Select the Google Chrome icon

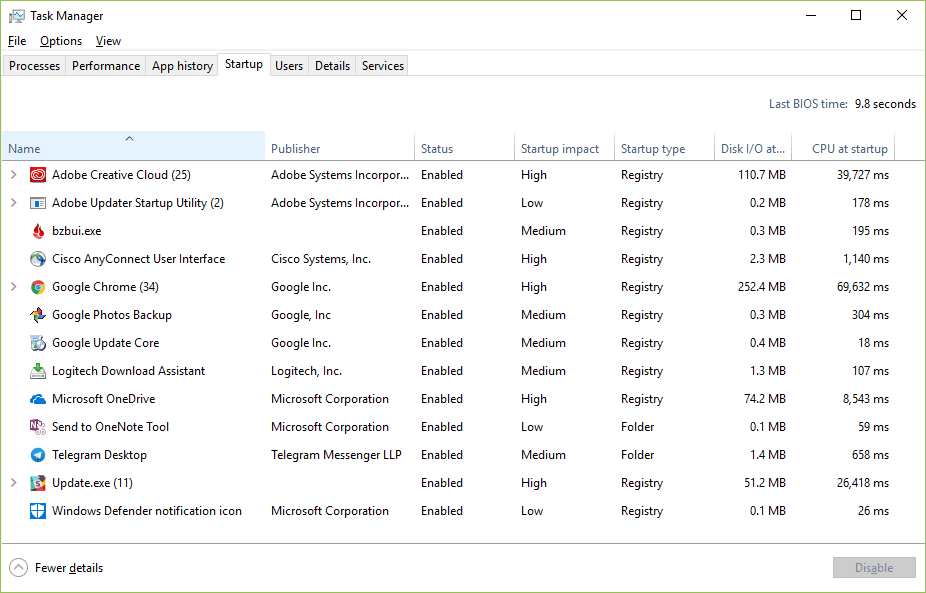[x=38, y=287]
